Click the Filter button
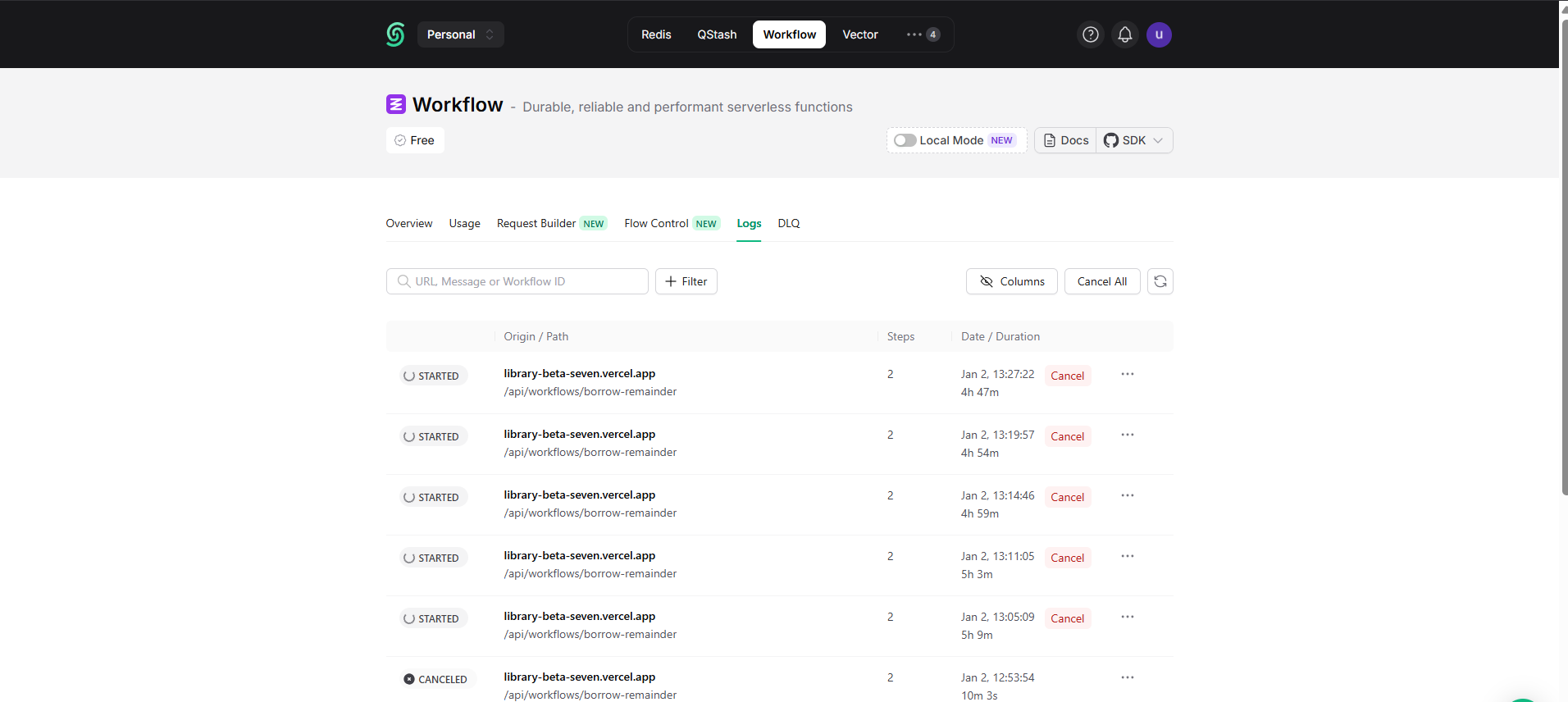 click(x=686, y=281)
